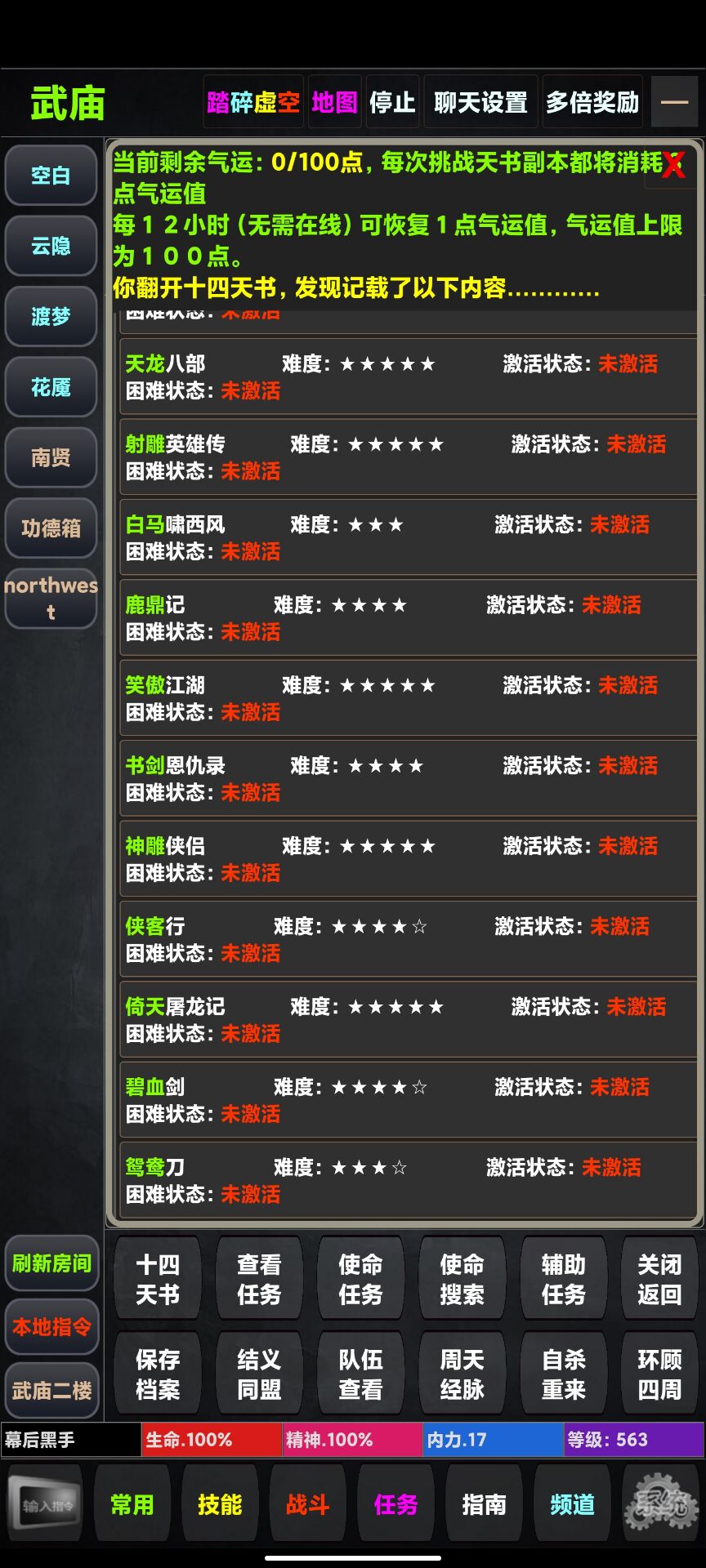The width and height of the screenshot is (706, 1568).
Task: Click the 使命搜索 mission search button
Action: pos(462,1278)
